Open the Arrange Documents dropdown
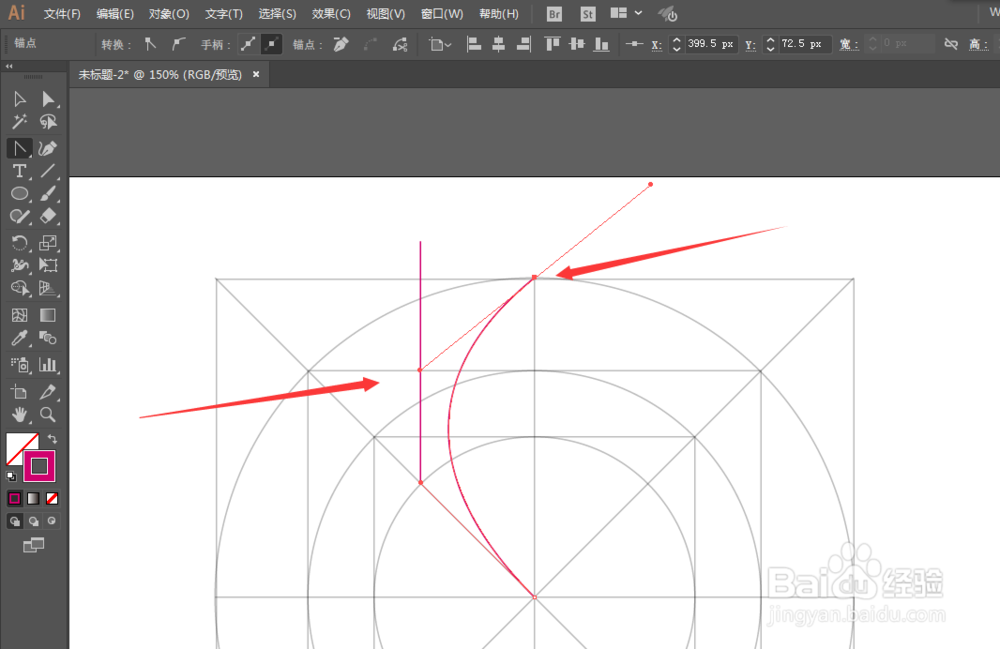Image resolution: width=1000 pixels, height=649 pixels. pyautogui.click(x=626, y=13)
